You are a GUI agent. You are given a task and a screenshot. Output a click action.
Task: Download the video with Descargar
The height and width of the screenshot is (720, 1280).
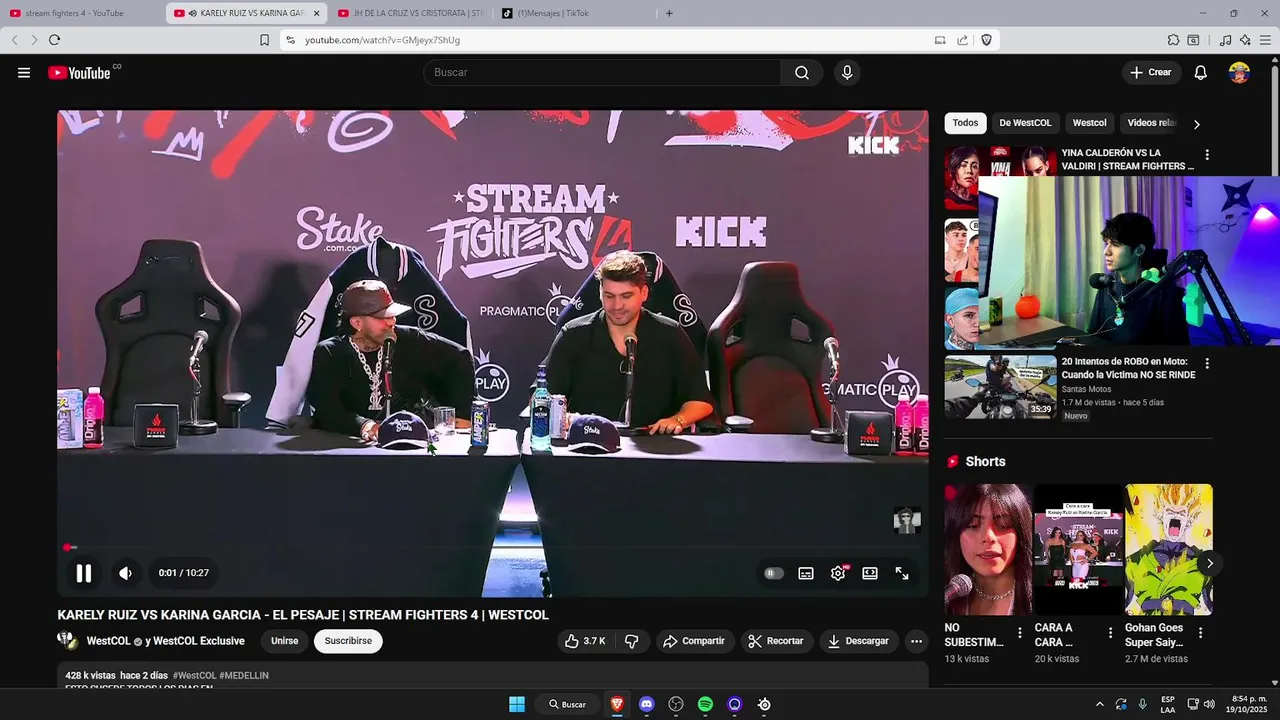[858, 641]
